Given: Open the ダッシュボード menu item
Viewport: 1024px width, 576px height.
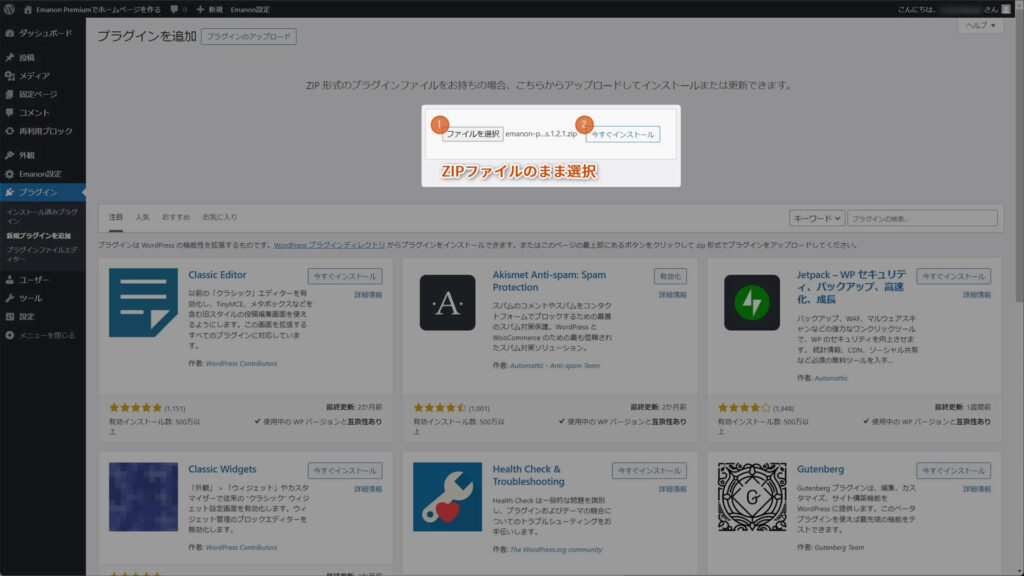Looking at the screenshot, I should pyautogui.click(x=44, y=33).
